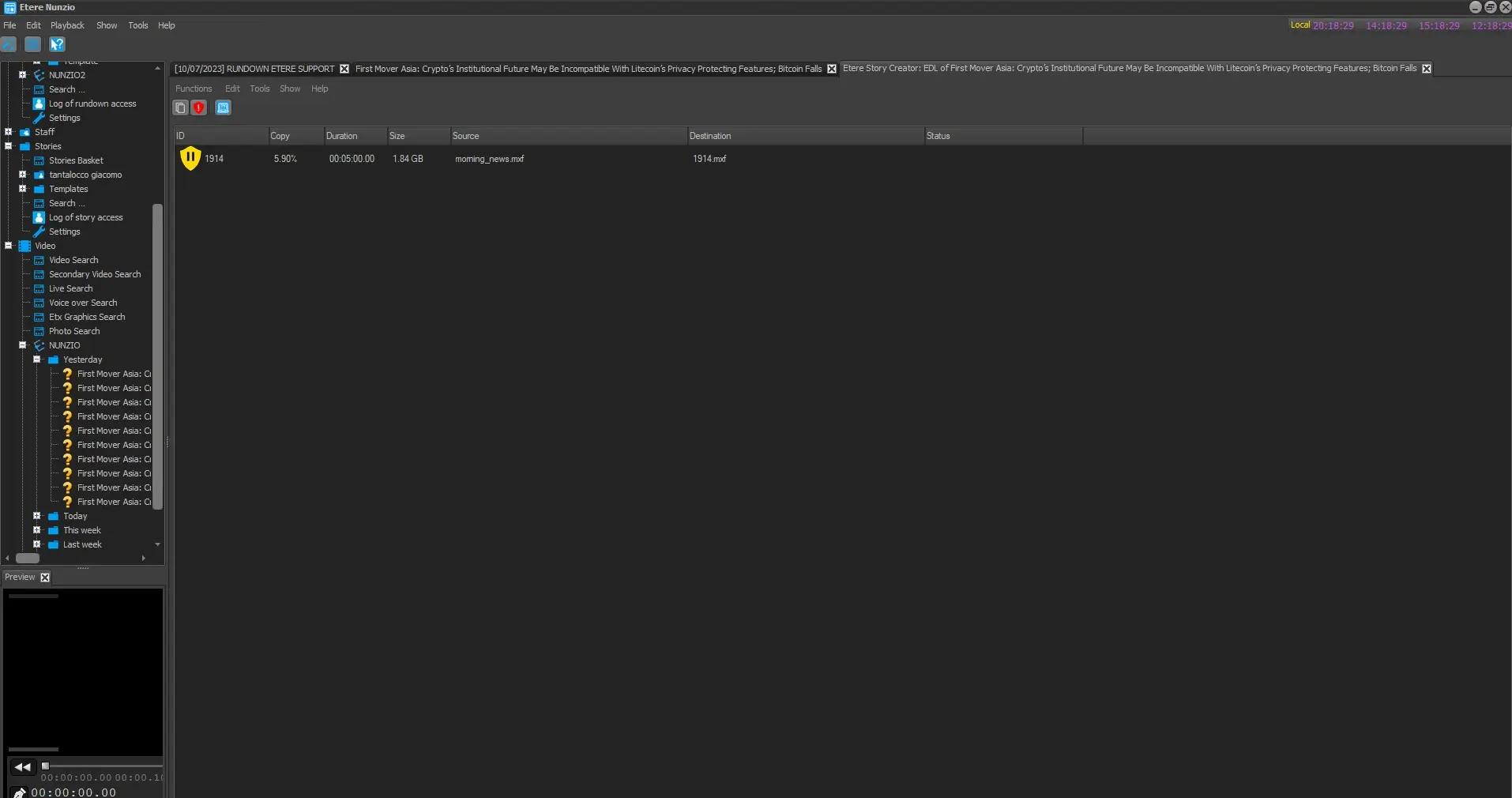Click the red alert shield icon
This screenshot has width=1512, height=798.
coord(199,107)
